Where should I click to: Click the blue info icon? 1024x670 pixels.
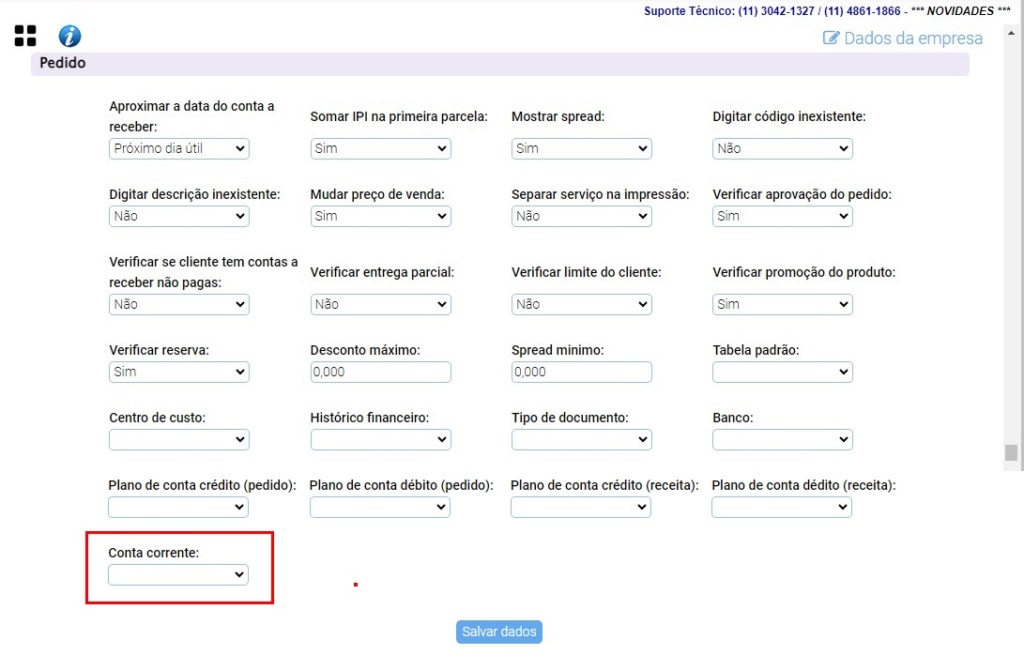click(x=68, y=35)
